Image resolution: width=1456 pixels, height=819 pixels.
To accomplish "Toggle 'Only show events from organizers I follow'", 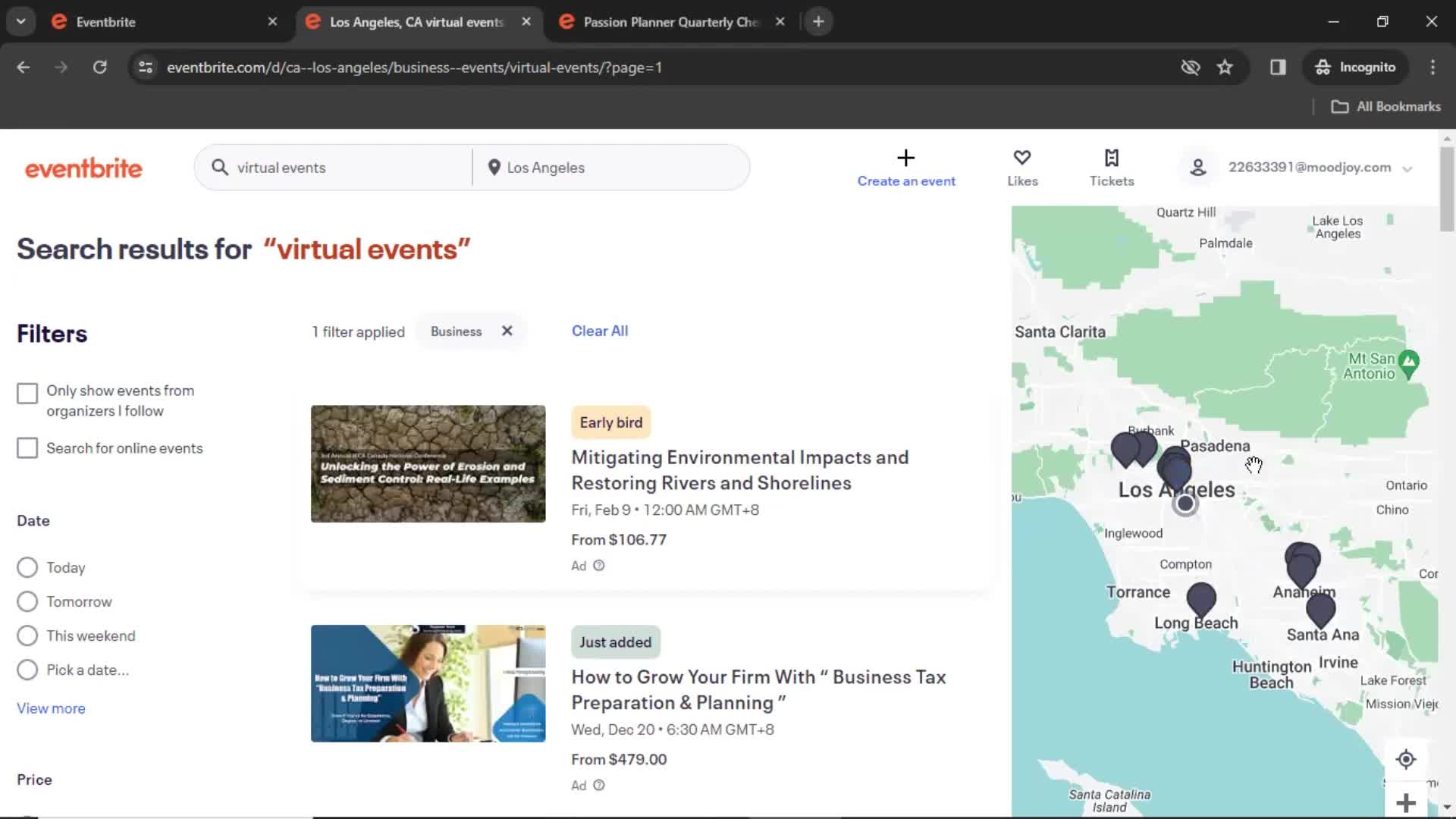I will 26,392.
